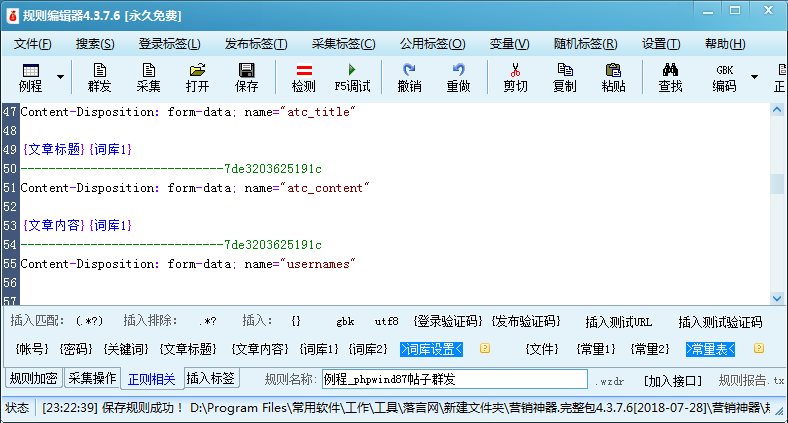The image size is (788, 423).
Task: Click the editor scrollbar down arrow
Action: coord(777,298)
